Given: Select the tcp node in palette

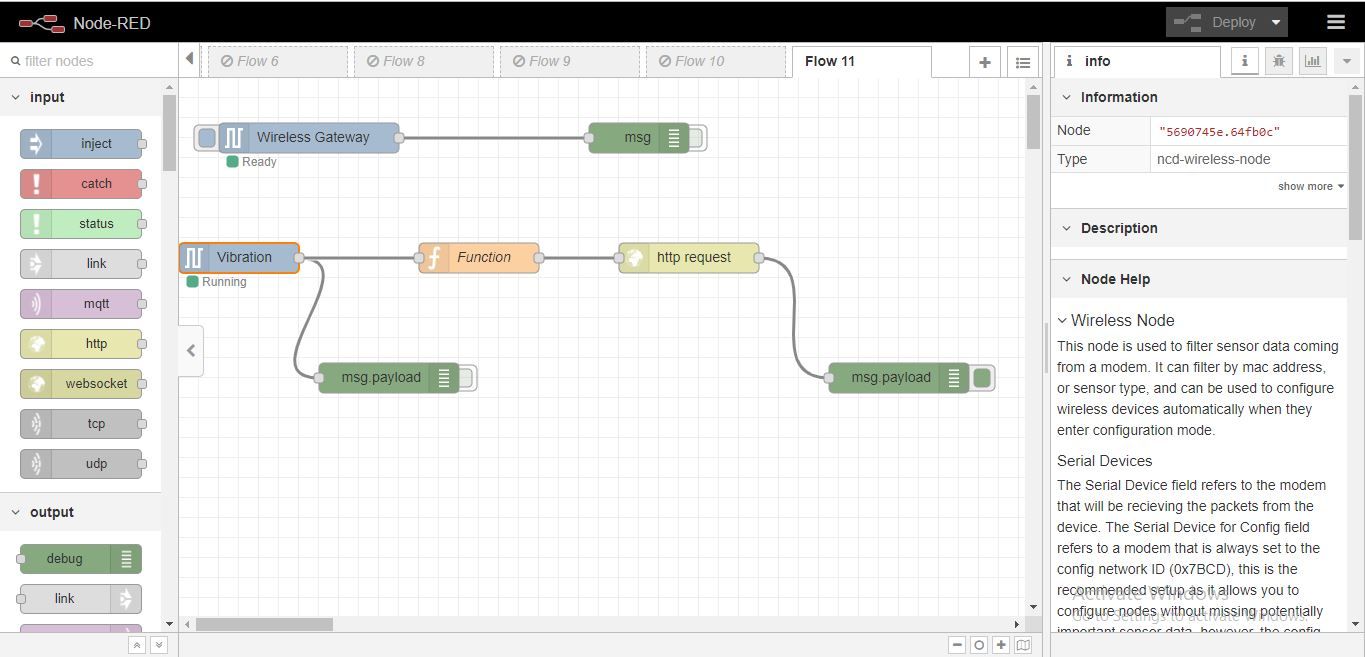Looking at the screenshot, I should point(81,424).
